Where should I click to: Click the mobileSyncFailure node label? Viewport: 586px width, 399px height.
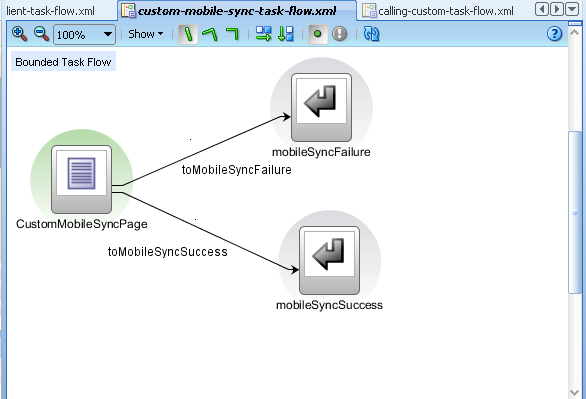(321, 152)
